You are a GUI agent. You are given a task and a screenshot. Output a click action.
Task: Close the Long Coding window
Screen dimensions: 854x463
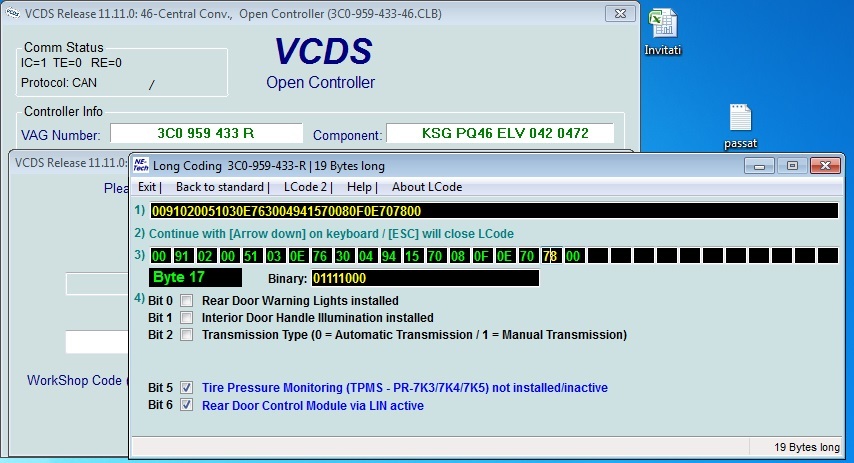pyautogui.click(x=822, y=165)
